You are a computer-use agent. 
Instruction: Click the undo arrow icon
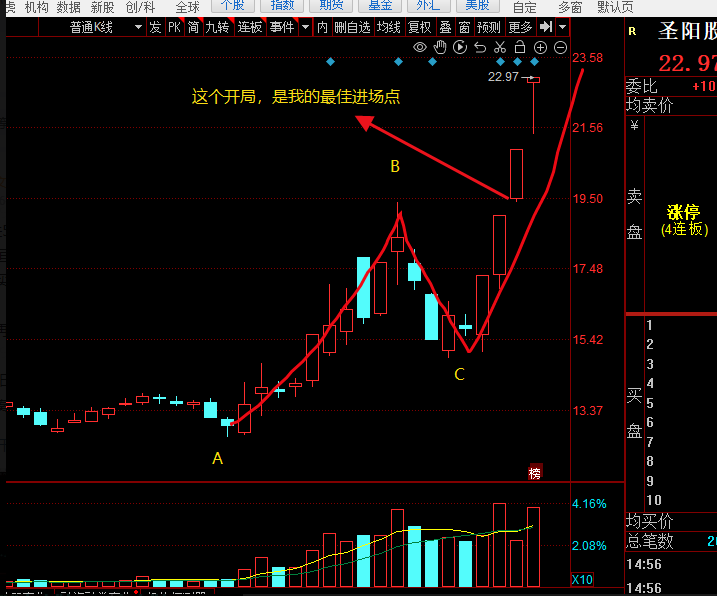click(480, 47)
